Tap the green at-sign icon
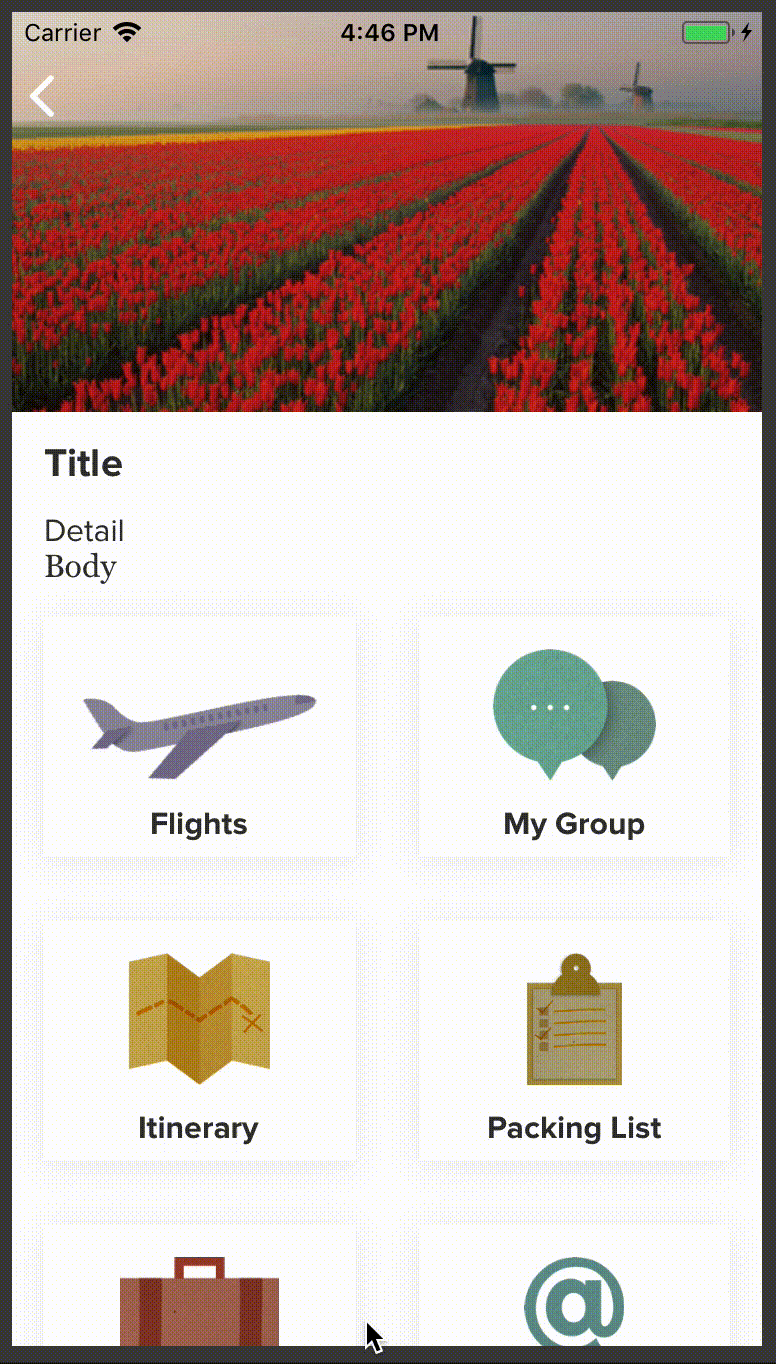The image size is (776, 1364). [574, 1300]
